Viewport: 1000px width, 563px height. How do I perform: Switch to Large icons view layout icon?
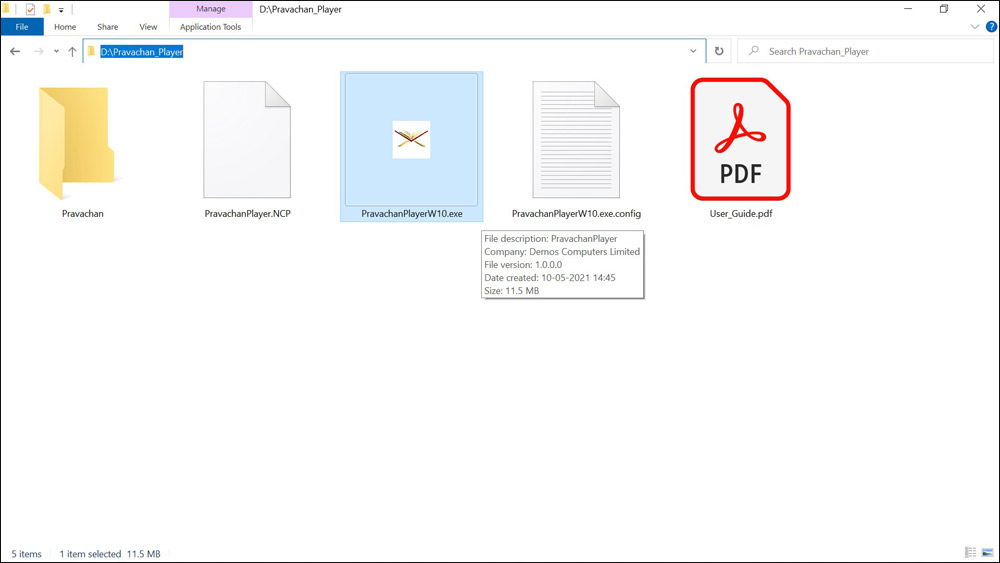click(987, 553)
